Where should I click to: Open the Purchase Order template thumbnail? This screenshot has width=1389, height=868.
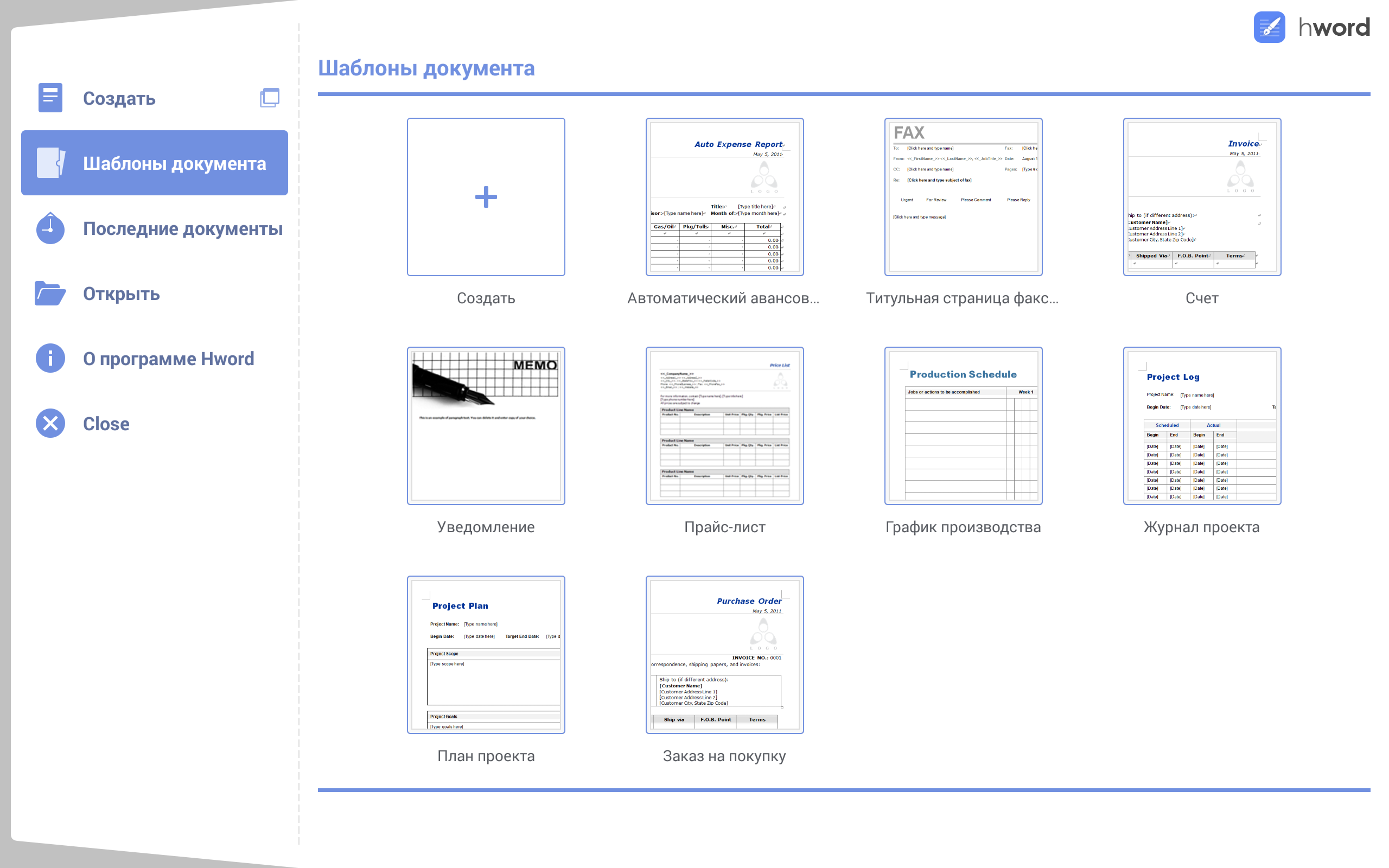(724, 654)
